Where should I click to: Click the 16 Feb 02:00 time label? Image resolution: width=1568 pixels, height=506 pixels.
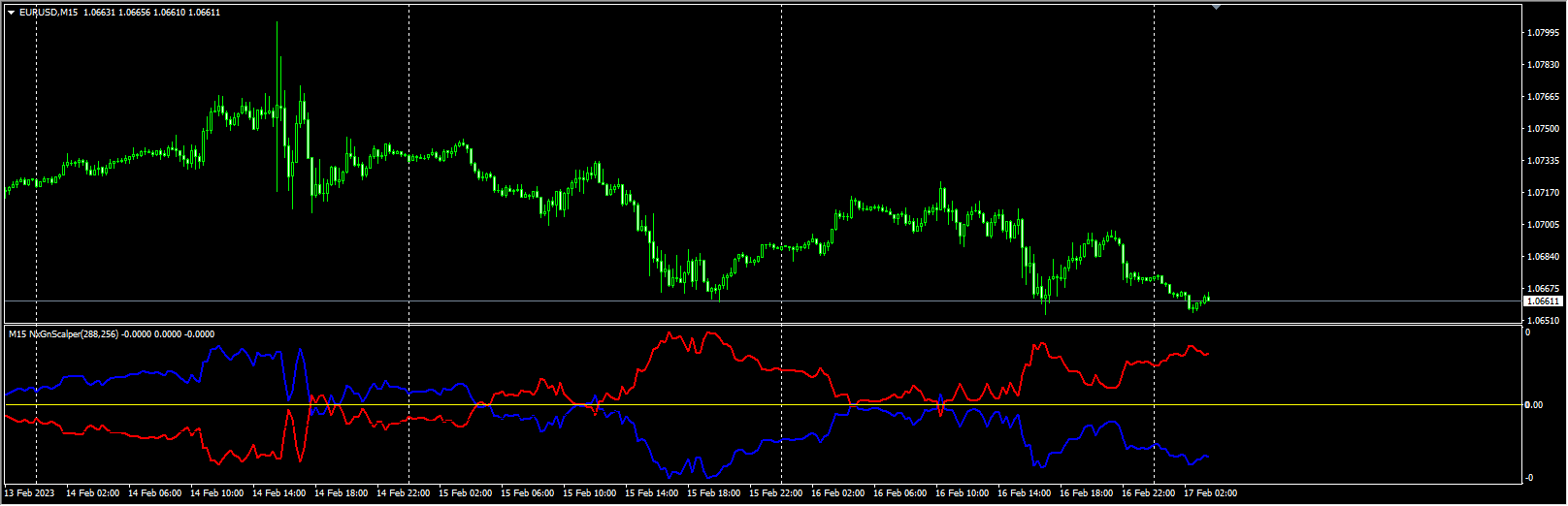pyautogui.click(x=838, y=493)
